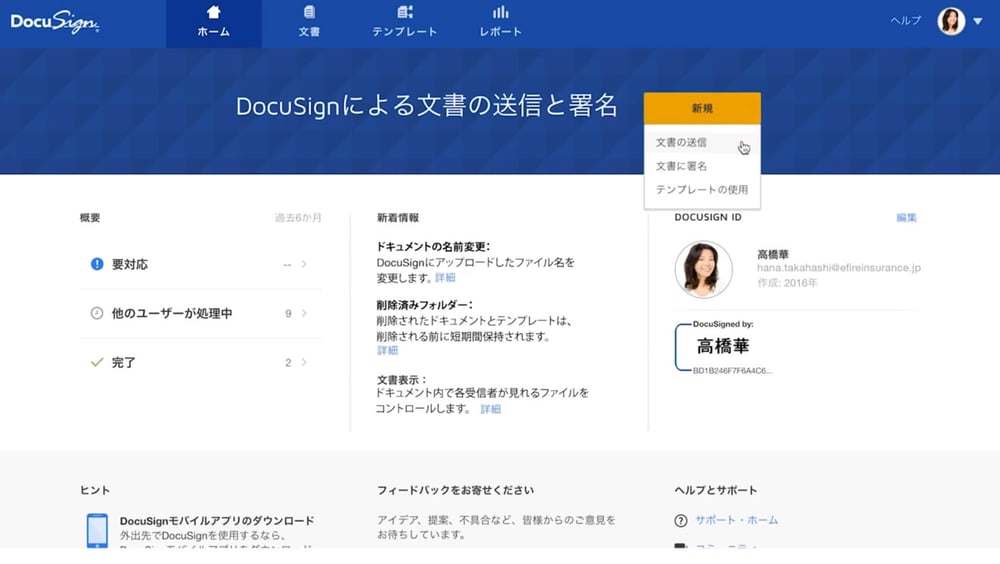
Task: Open the テンプレート tab
Action: pyautogui.click(x=404, y=24)
